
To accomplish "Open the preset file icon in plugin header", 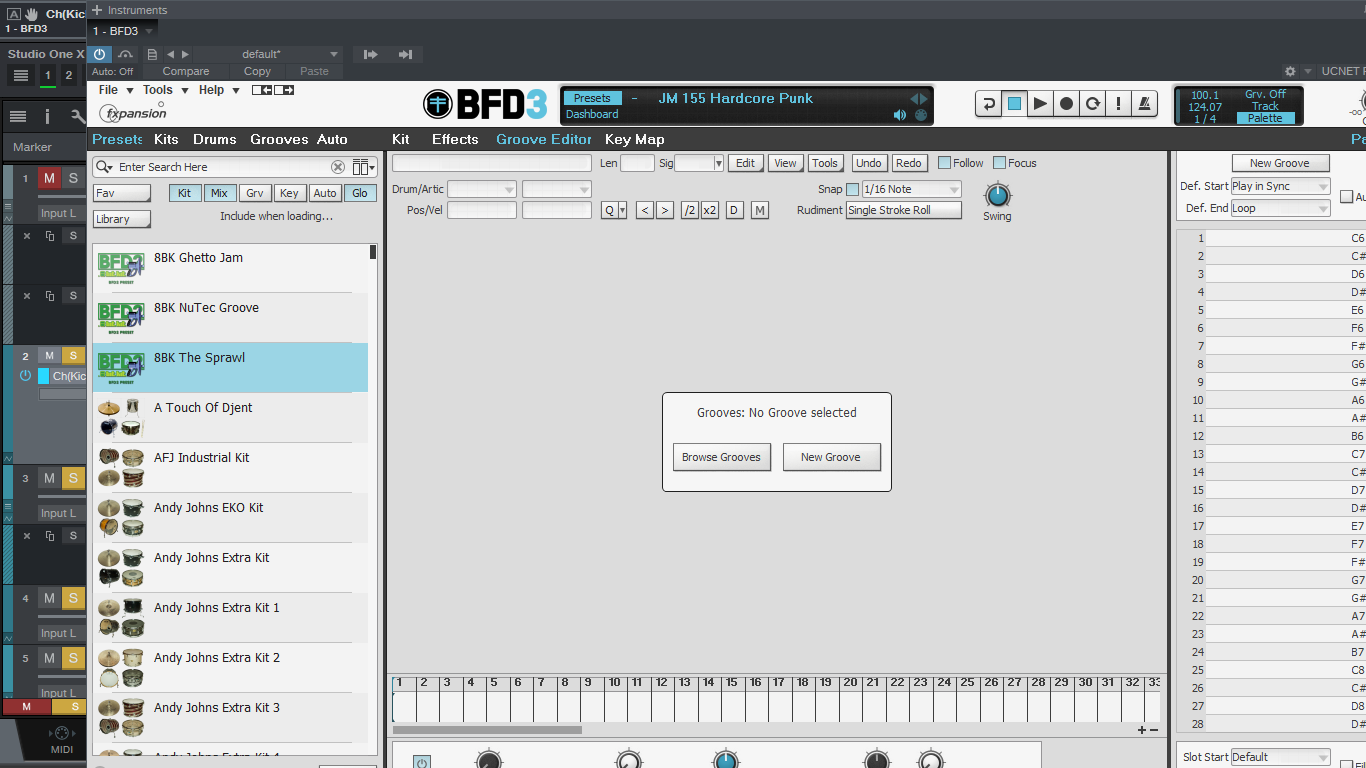I will click(152, 54).
